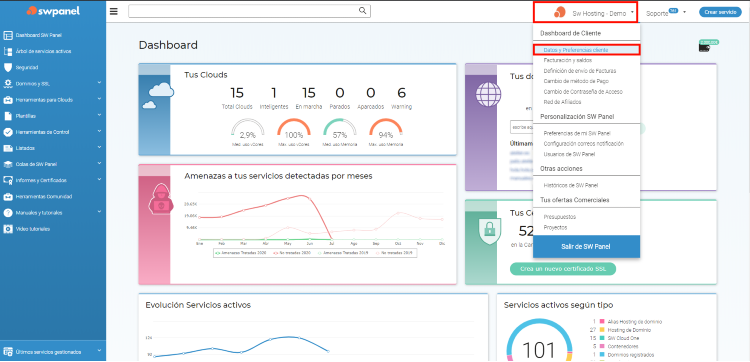
Task: Select Configuración correos notificación
Action: (584, 143)
